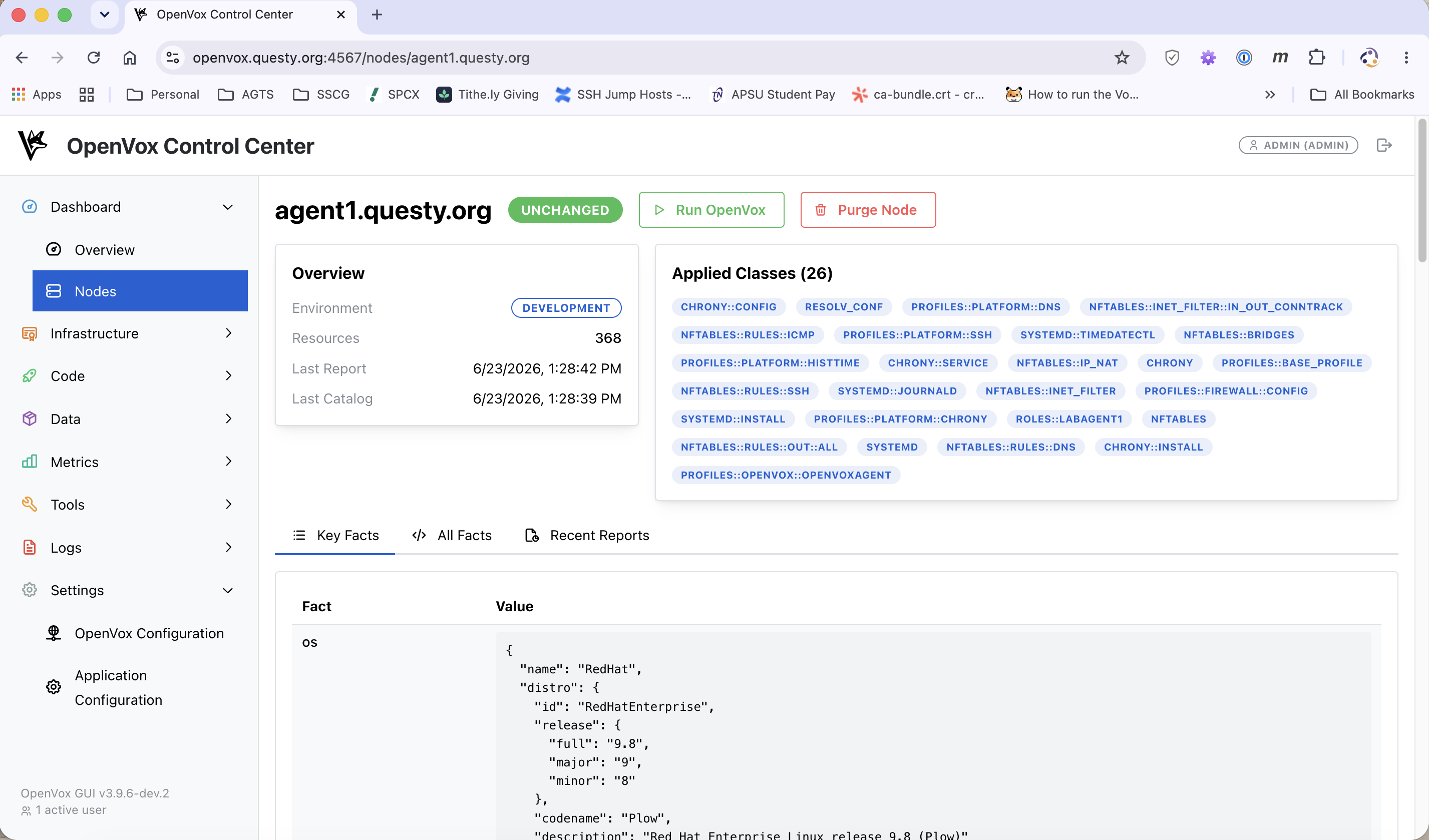1429x840 pixels.
Task: View site information icon in address bar
Action: point(172,57)
